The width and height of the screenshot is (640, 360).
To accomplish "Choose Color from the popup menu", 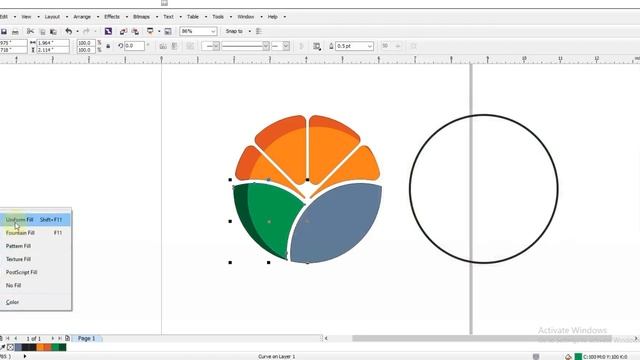I will coord(36,302).
